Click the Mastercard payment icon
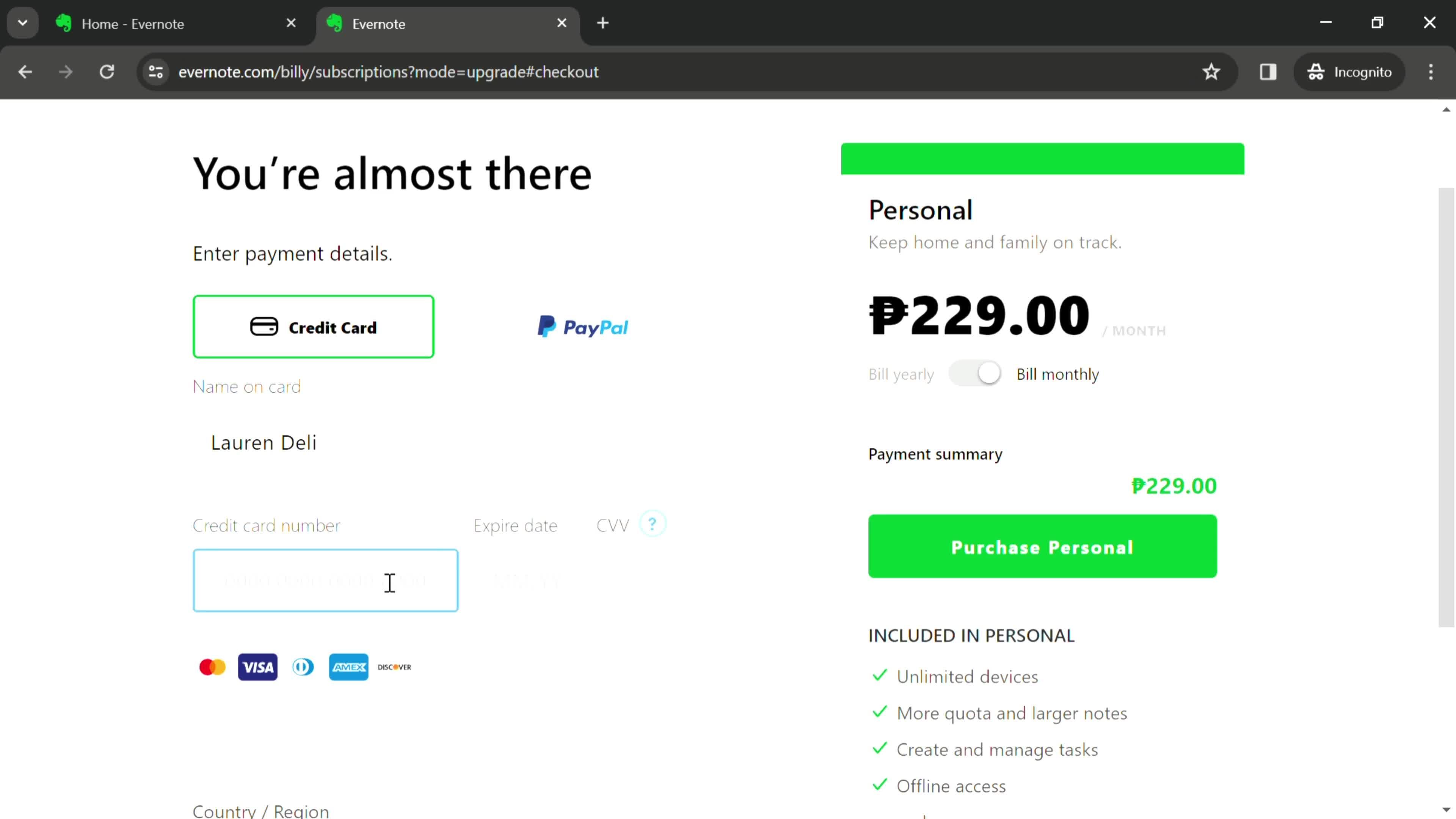Screen dimensions: 1456x819 (x=211, y=667)
